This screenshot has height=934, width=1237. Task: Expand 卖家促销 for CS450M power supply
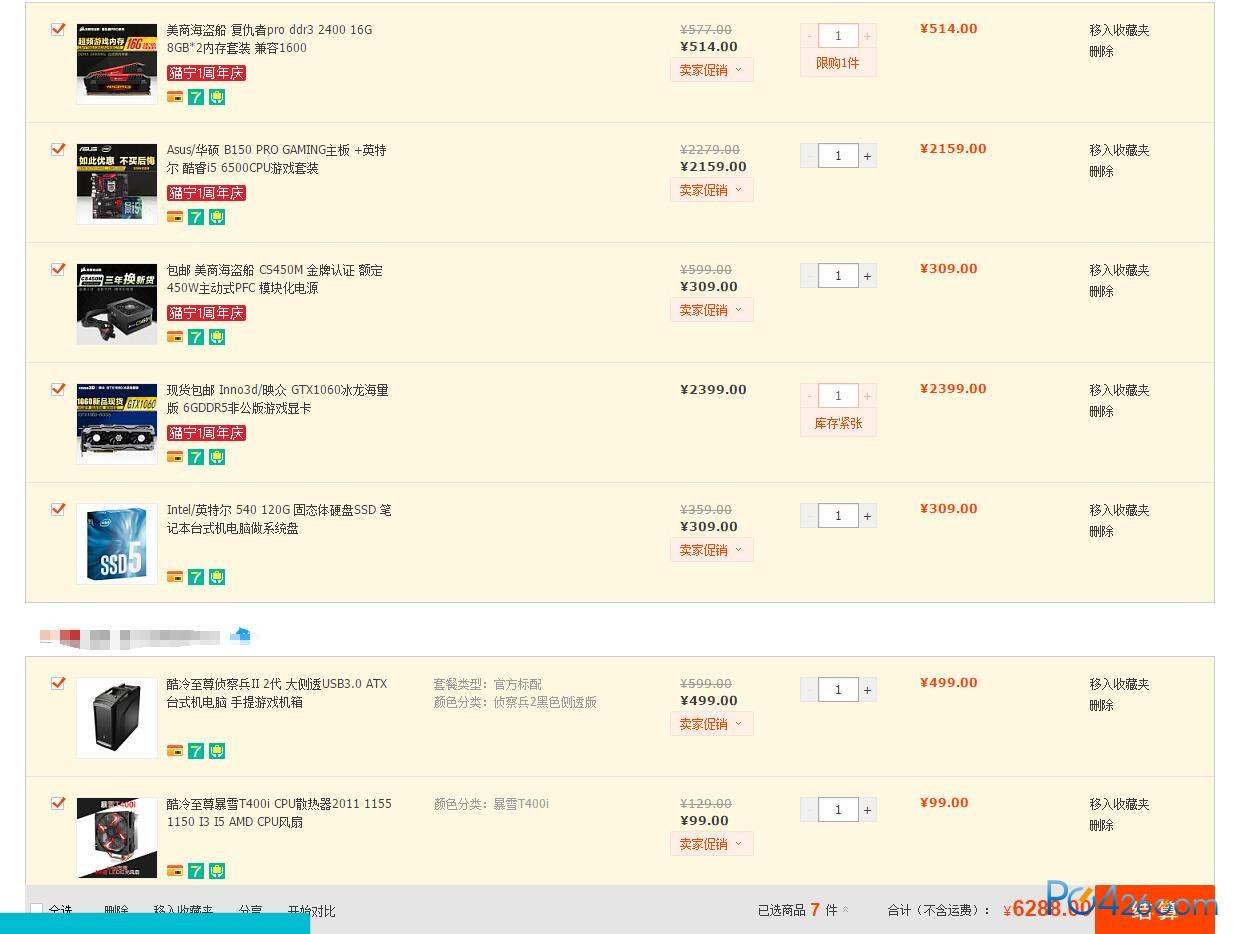click(711, 310)
